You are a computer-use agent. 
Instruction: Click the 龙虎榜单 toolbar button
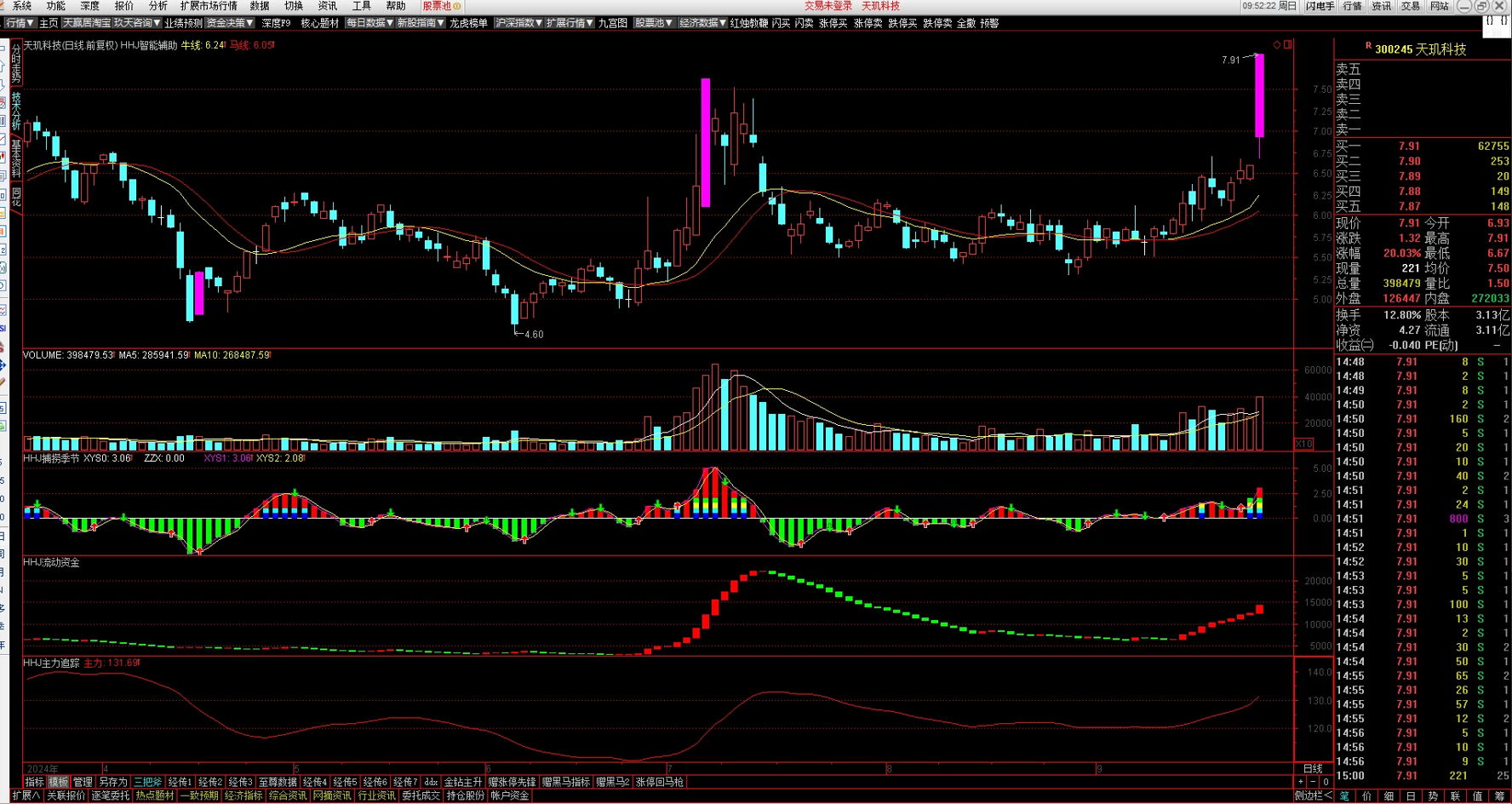pyautogui.click(x=468, y=23)
